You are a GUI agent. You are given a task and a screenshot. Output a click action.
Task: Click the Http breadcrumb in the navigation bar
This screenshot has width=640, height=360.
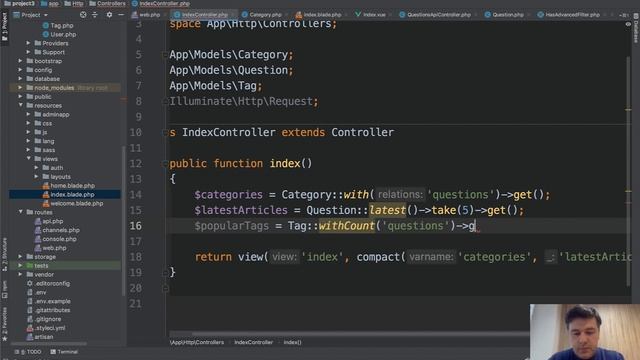tap(74, 4)
